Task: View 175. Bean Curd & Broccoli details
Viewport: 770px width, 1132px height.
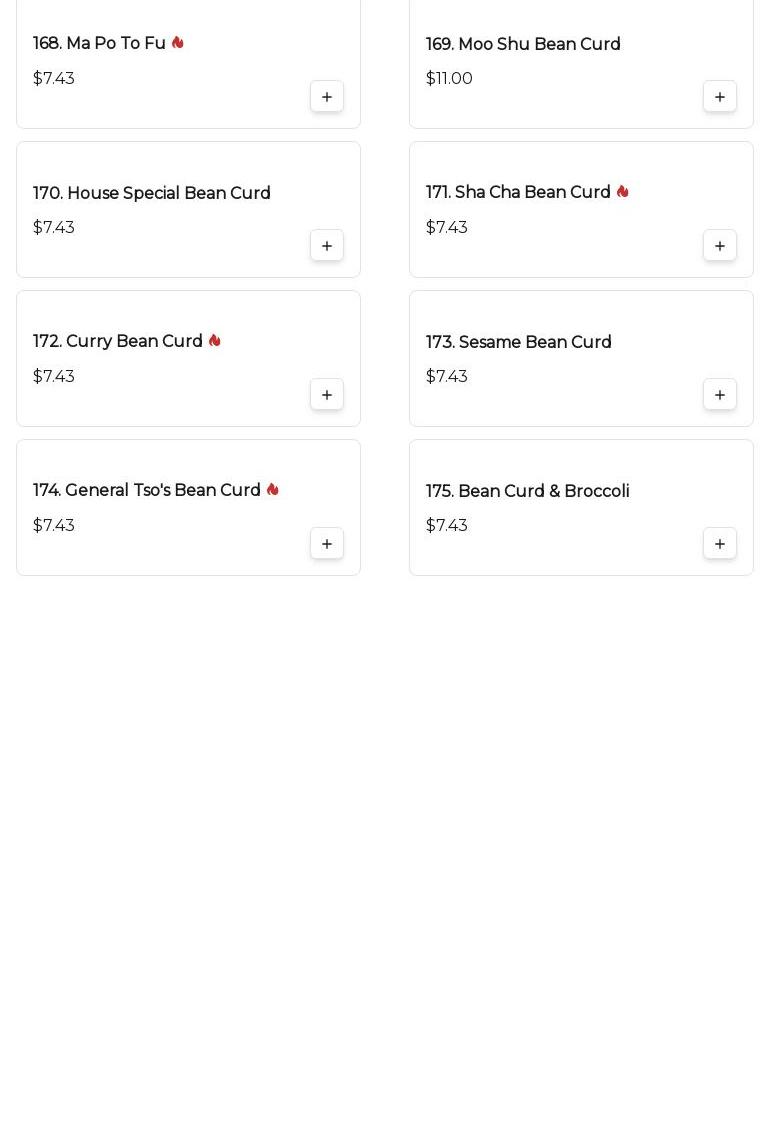Action: [x=528, y=491]
